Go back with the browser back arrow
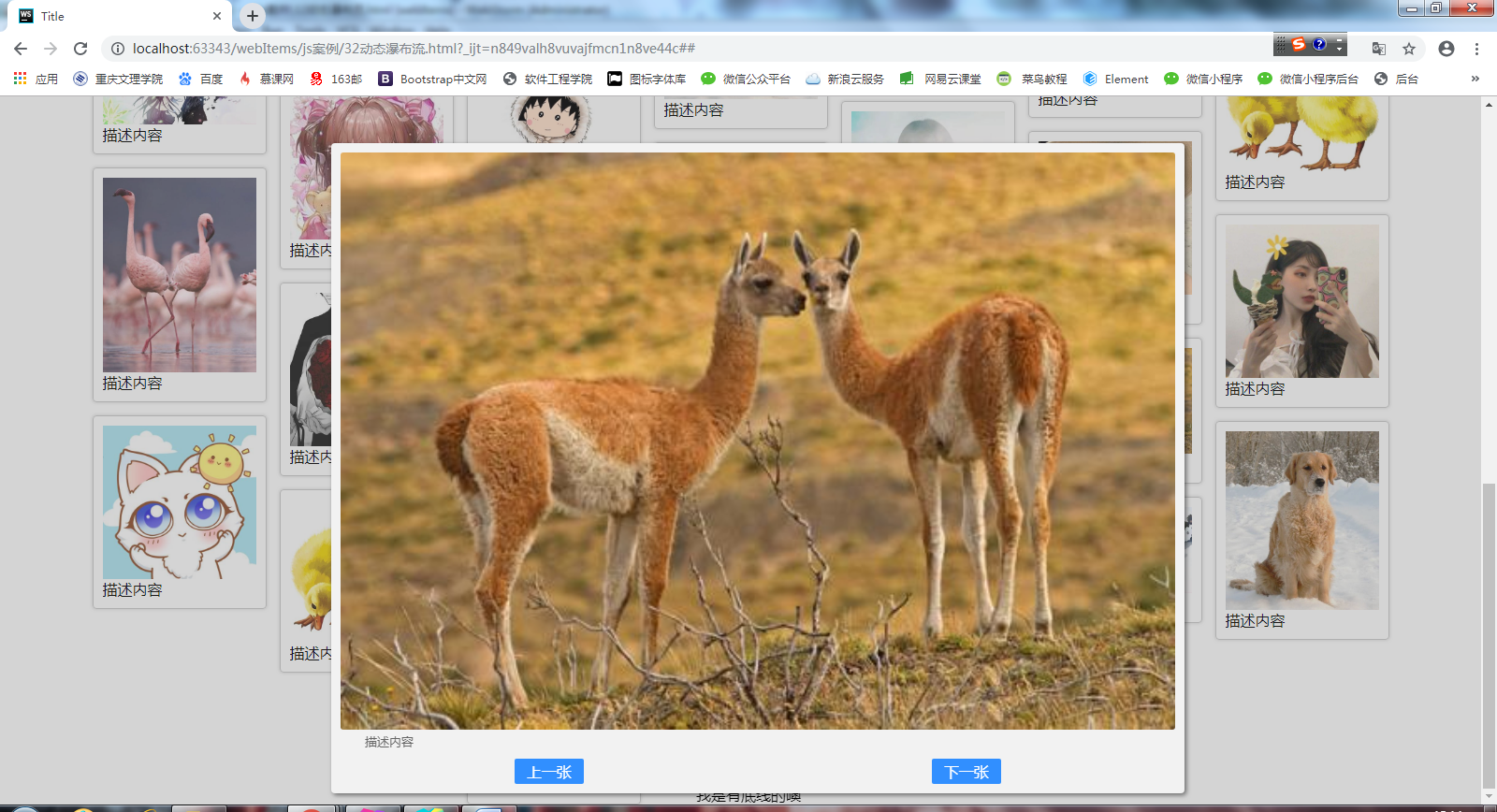Screen dimensions: 1497x812 click(x=21, y=49)
